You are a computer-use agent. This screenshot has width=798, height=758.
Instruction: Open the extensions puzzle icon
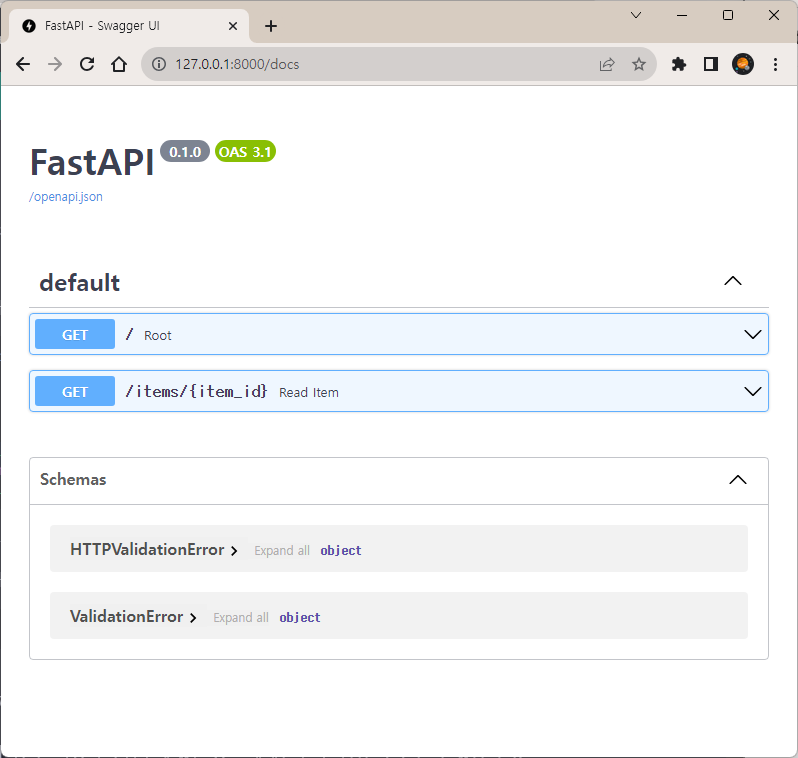(x=679, y=64)
